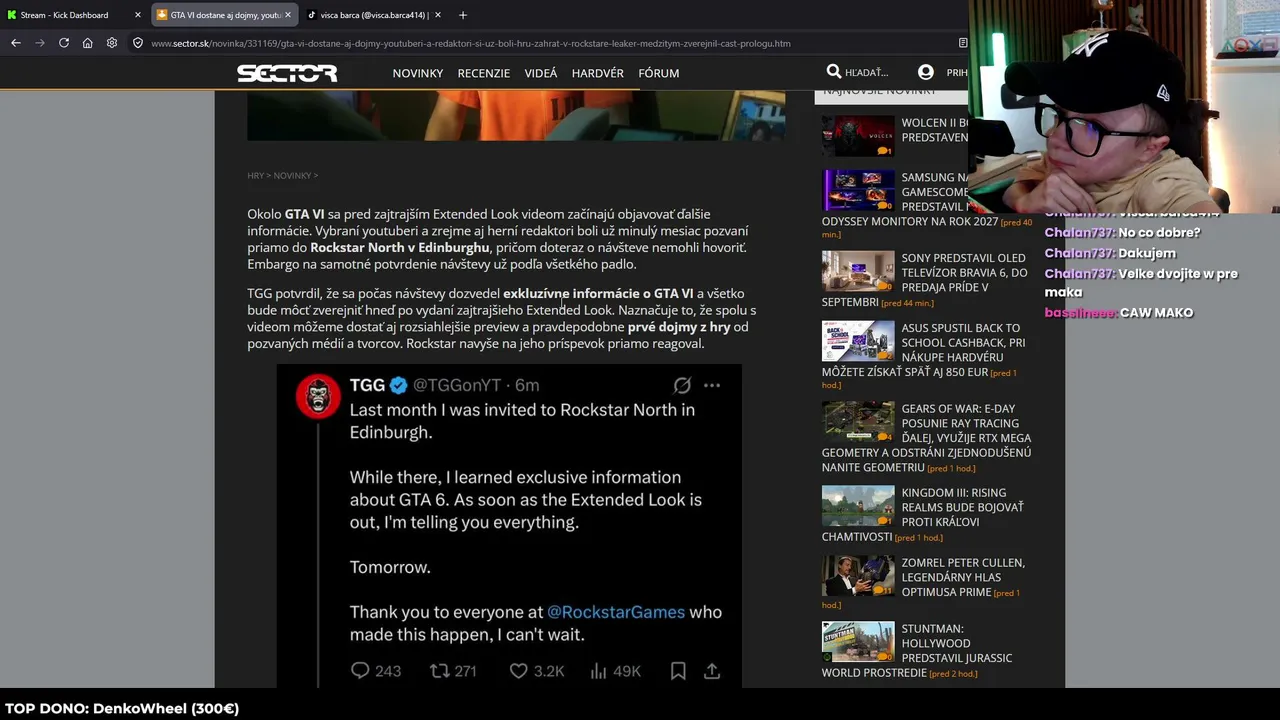The height and width of the screenshot is (720, 1280).
Task: Click the browser address bar URL
Action: (471, 43)
